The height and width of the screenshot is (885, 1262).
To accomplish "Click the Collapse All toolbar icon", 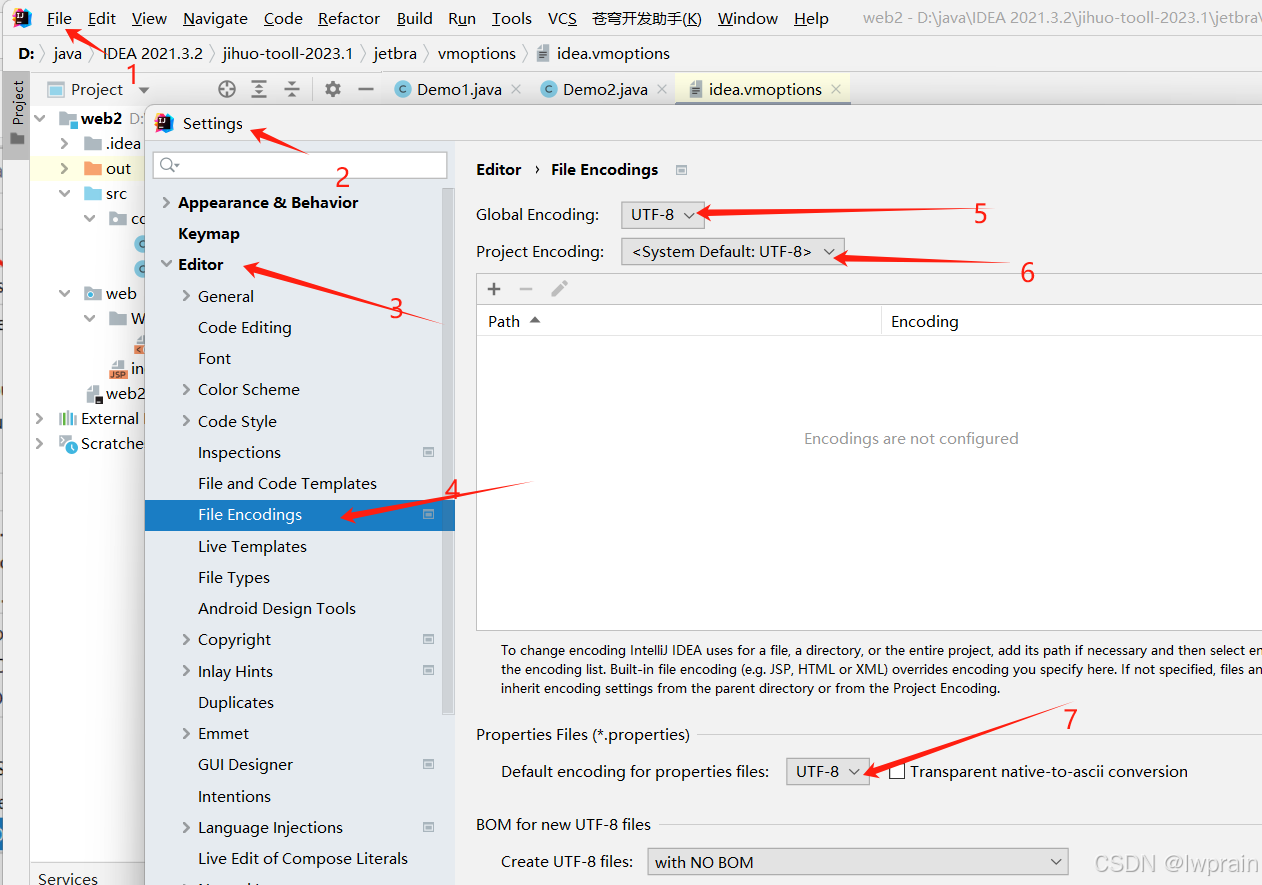I will pyautogui.click(x=292, y=89).
